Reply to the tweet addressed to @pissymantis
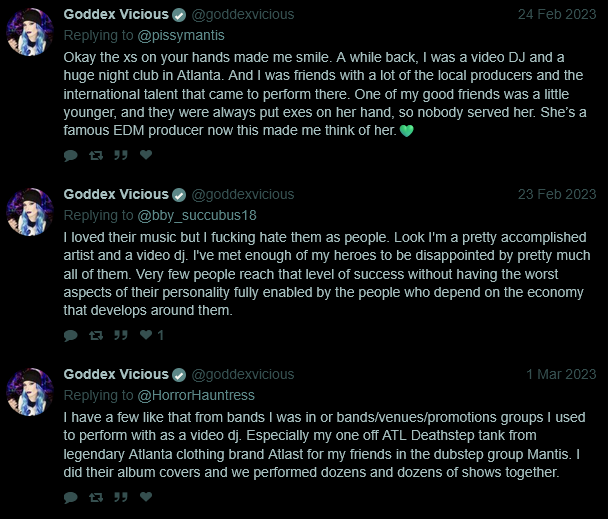 [70, 155]
